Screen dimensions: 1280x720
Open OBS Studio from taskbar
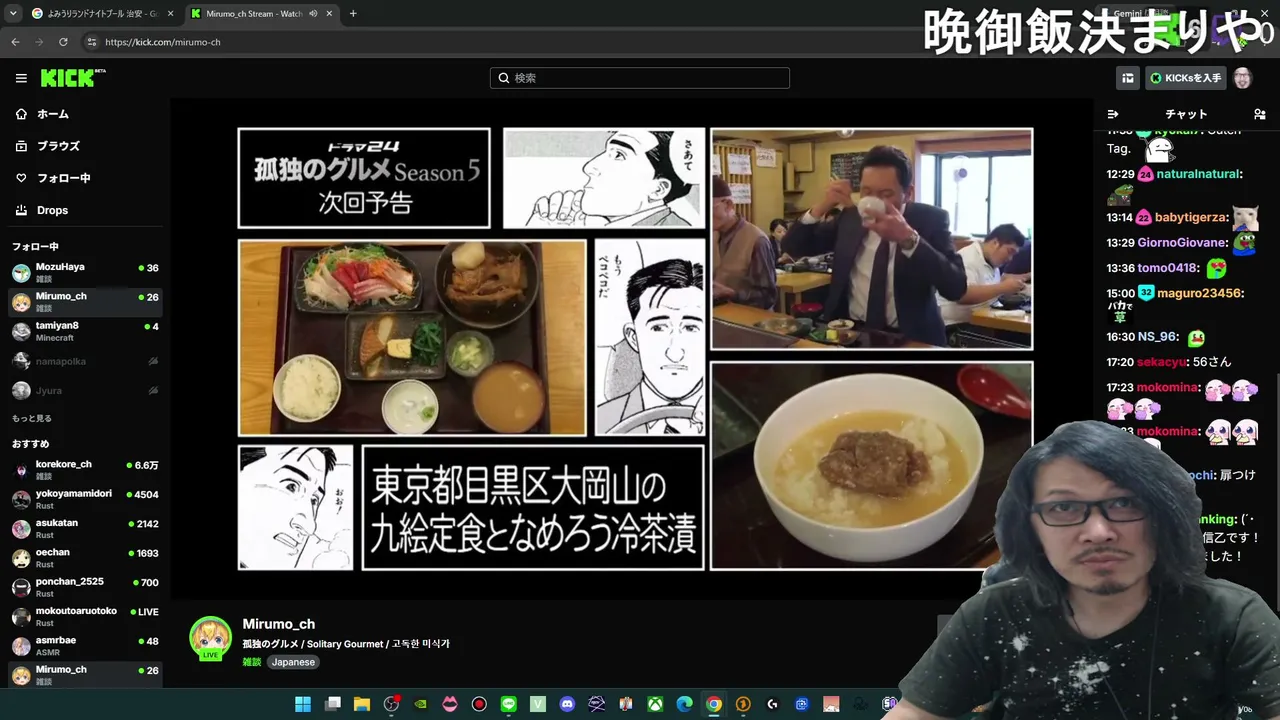pos(391,704)
